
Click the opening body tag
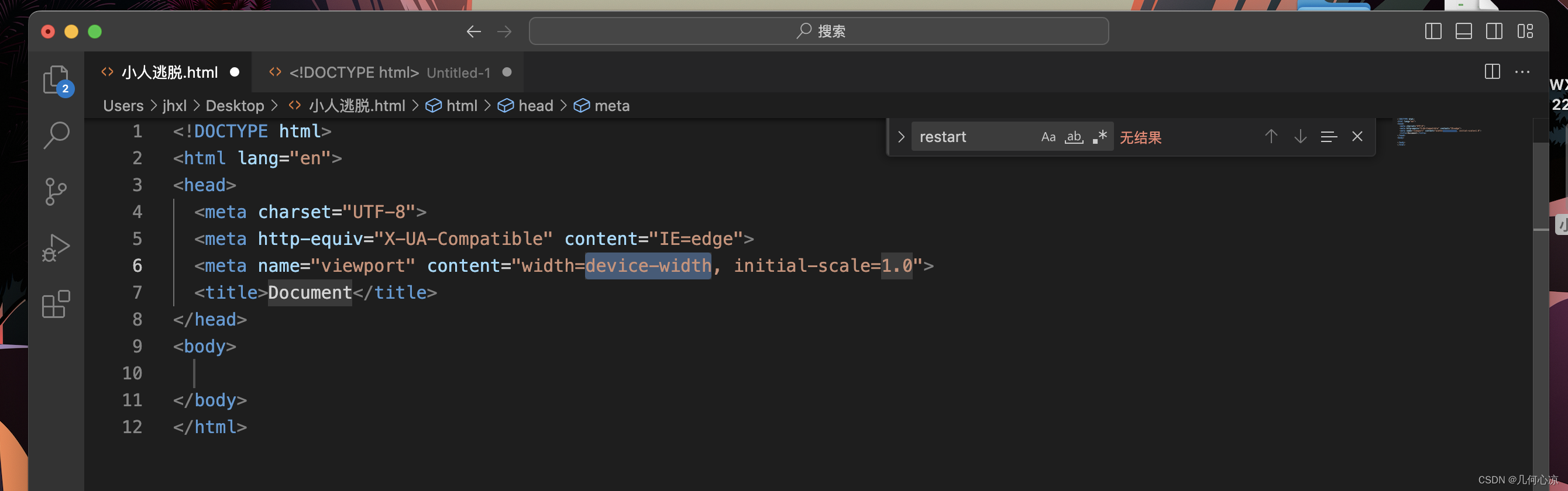coord(205,346)
